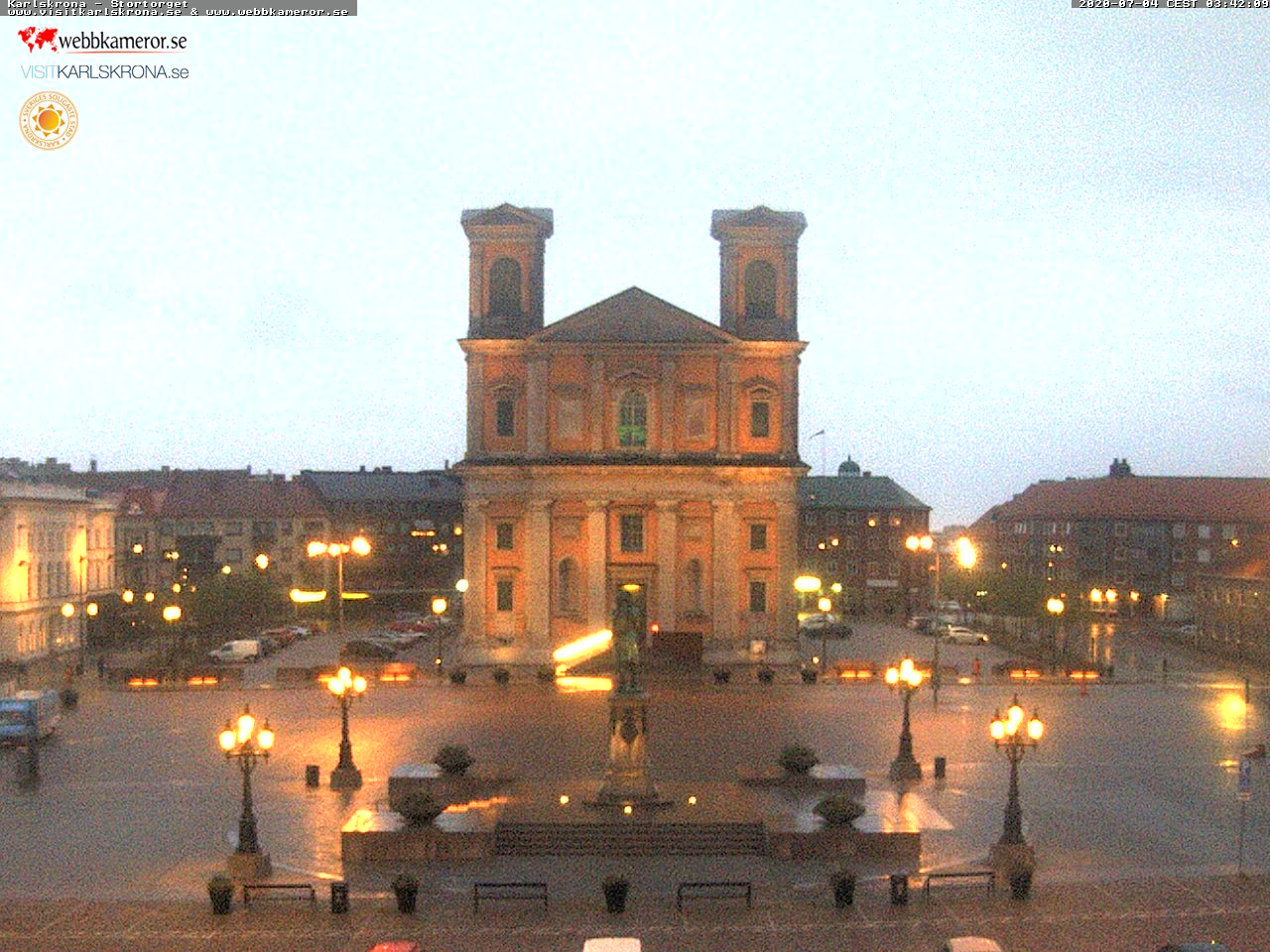Open the VISITKARLSKRONA.se logo link
Image resolution: width=1270 pixels, height=952 pixels.
(104, 71)
